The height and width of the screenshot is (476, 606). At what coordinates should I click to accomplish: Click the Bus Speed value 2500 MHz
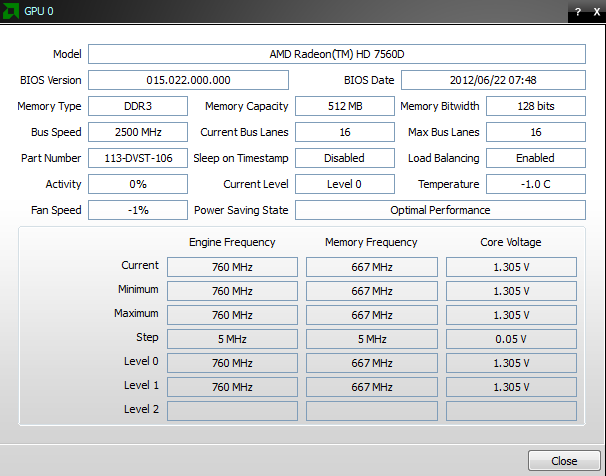(138, 132)
